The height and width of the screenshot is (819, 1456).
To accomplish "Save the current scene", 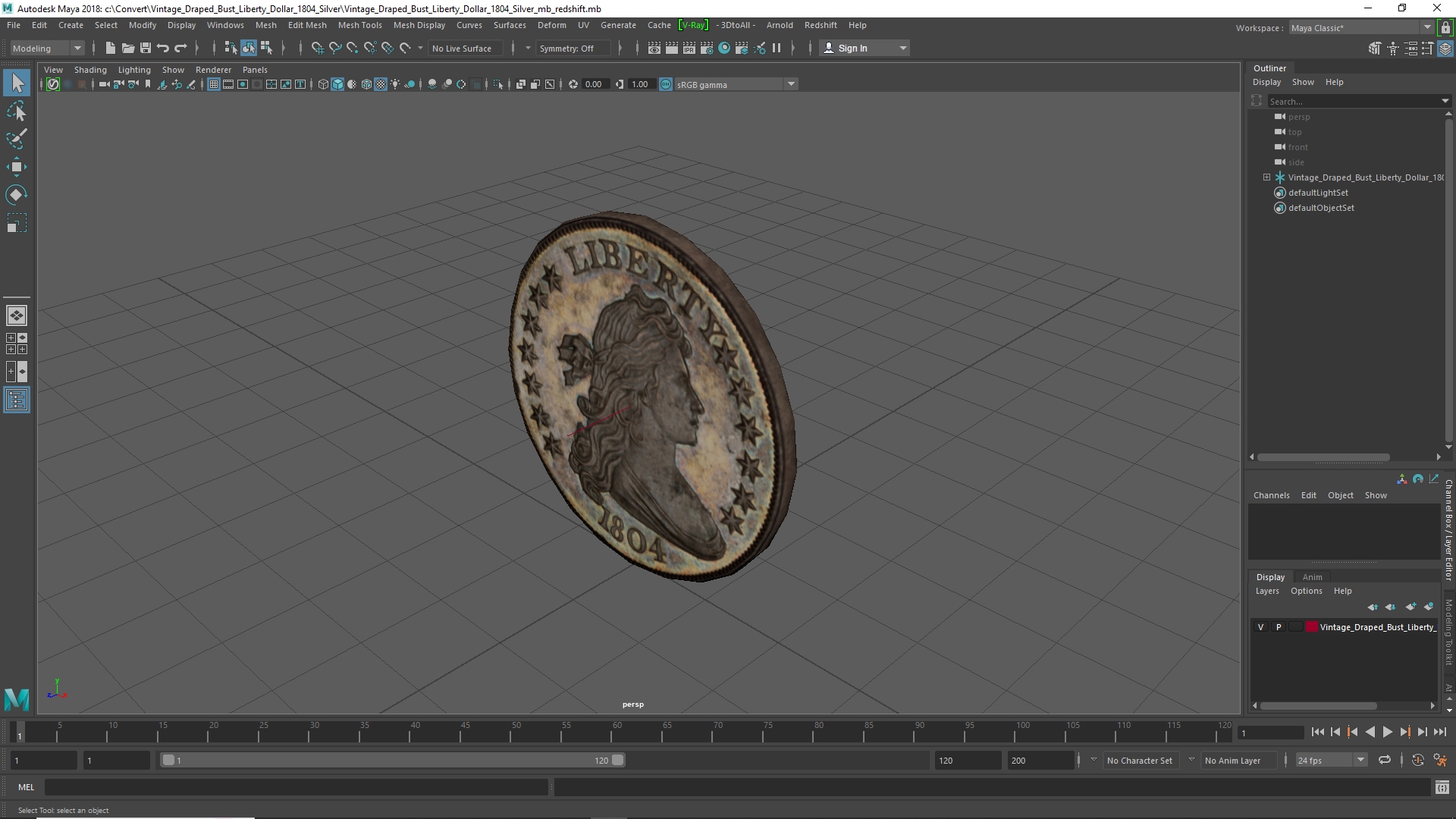I will click(145, 48).
